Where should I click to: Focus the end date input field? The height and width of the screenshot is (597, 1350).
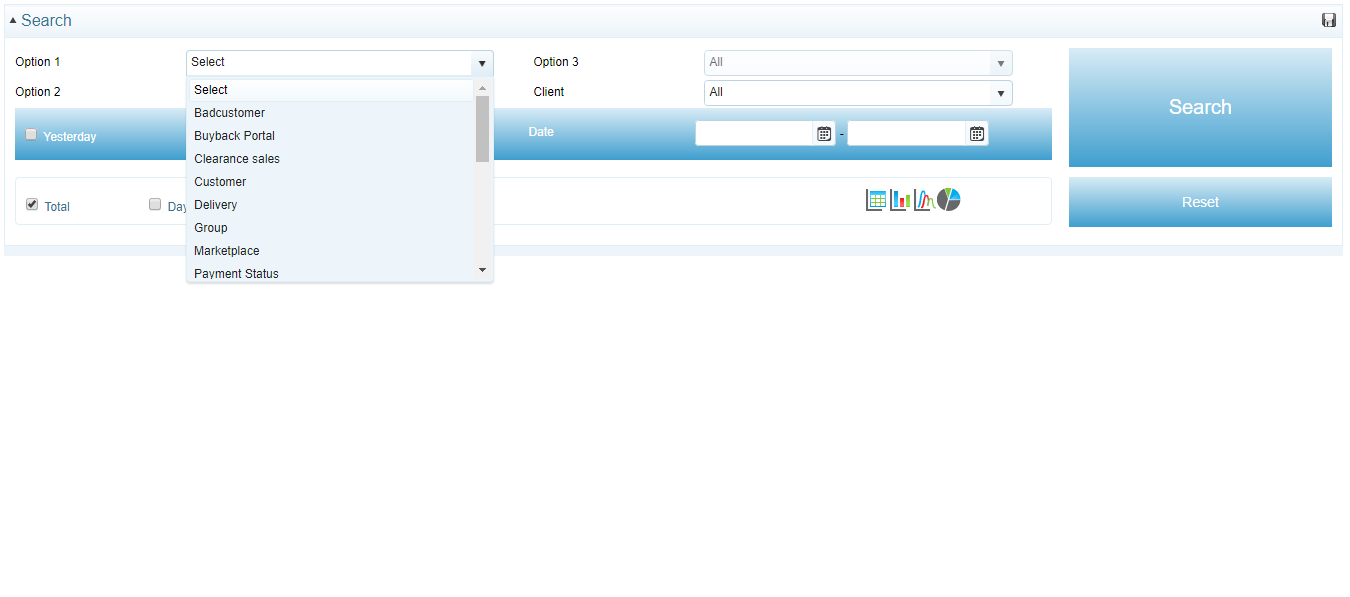tap(908, 133)
